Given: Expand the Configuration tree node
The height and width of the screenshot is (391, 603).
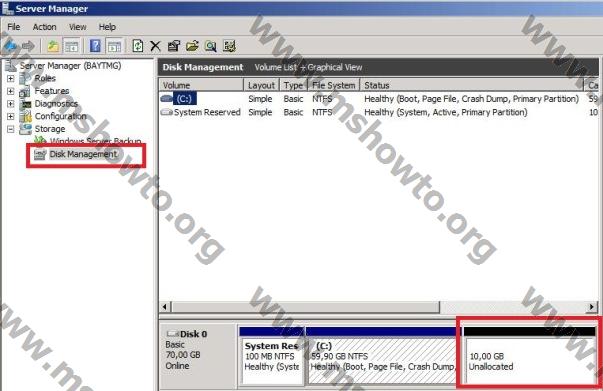Looking at the screenshot, I should coord(10,116).
